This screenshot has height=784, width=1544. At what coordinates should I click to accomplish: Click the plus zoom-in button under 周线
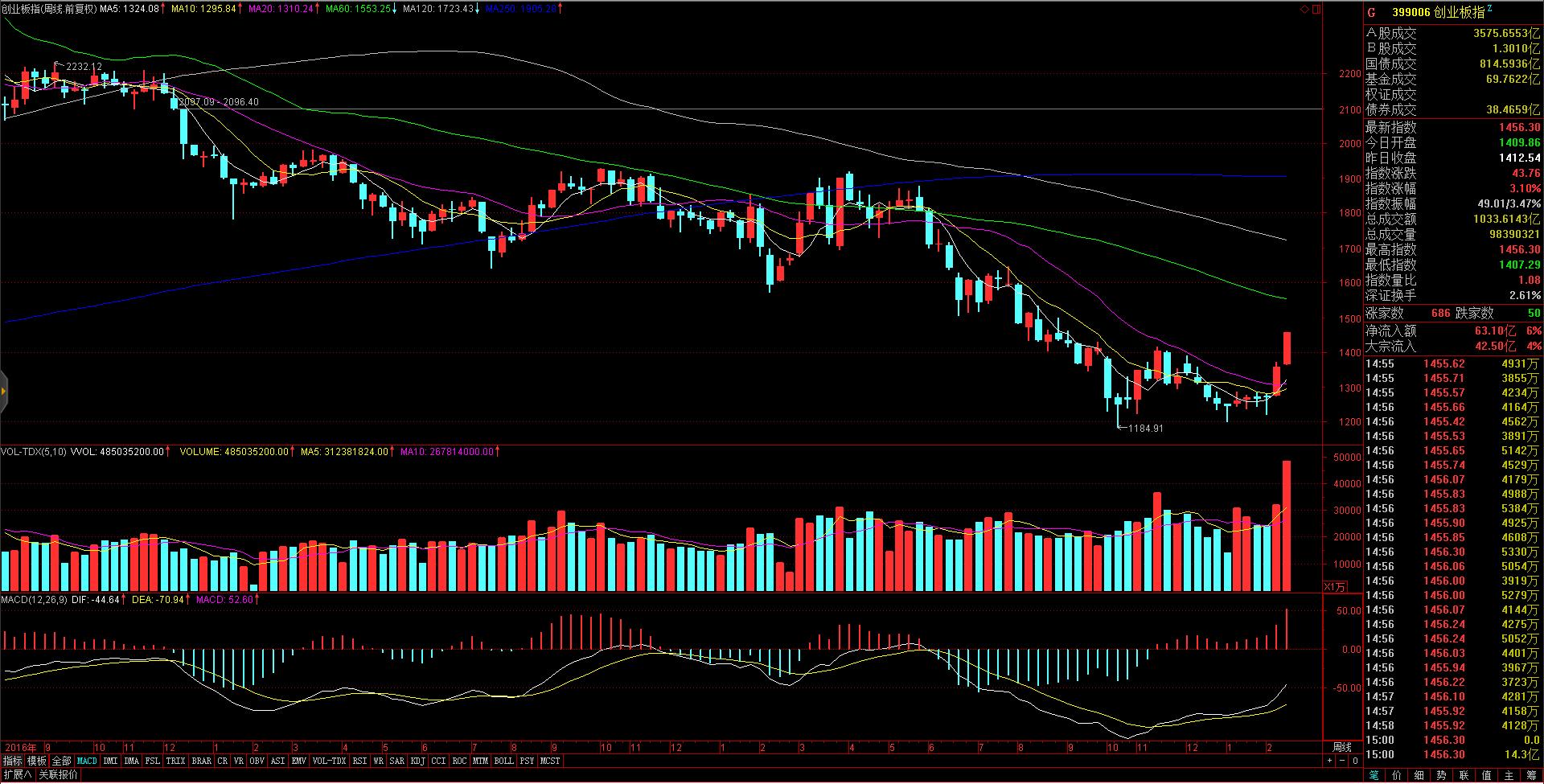tap(1329, 761)
